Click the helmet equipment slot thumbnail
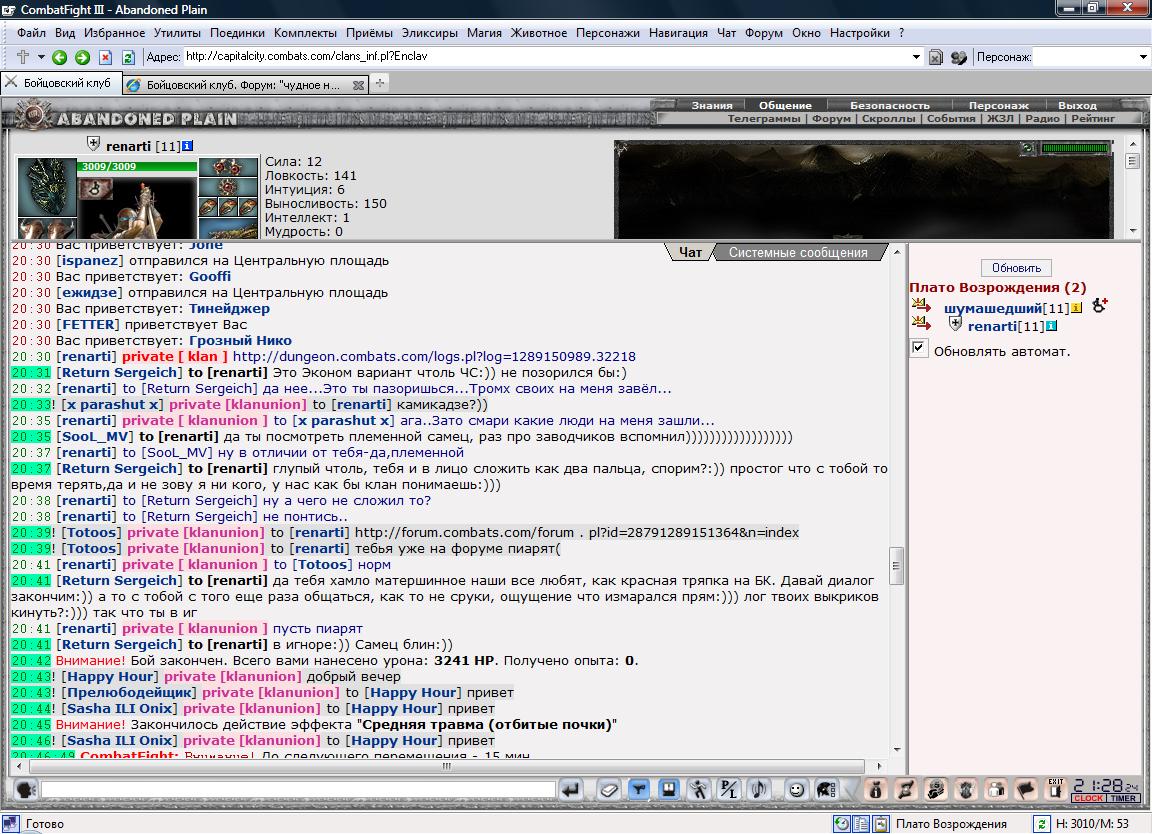Viewport: 1152px width, 834px height. pyautogui.click(x=46, y=187)
